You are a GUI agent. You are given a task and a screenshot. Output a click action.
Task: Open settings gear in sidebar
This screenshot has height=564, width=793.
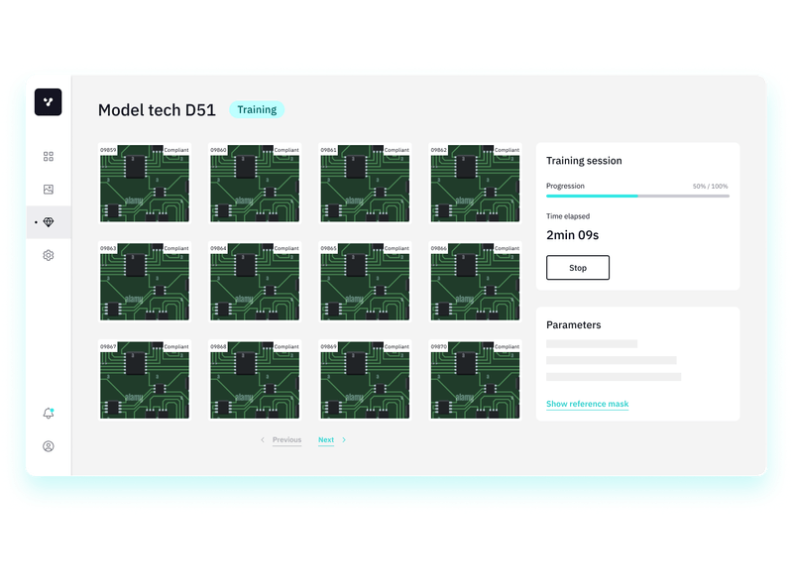click(x=48, y=255)
